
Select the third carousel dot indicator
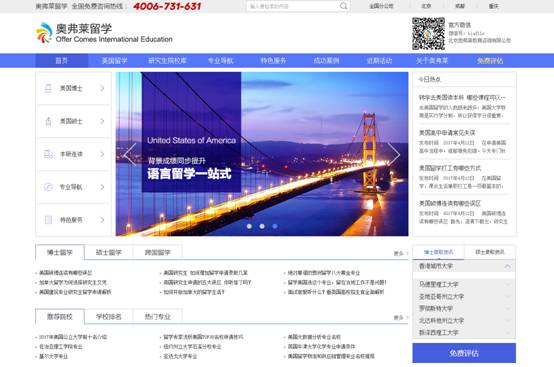coord(275,226)
